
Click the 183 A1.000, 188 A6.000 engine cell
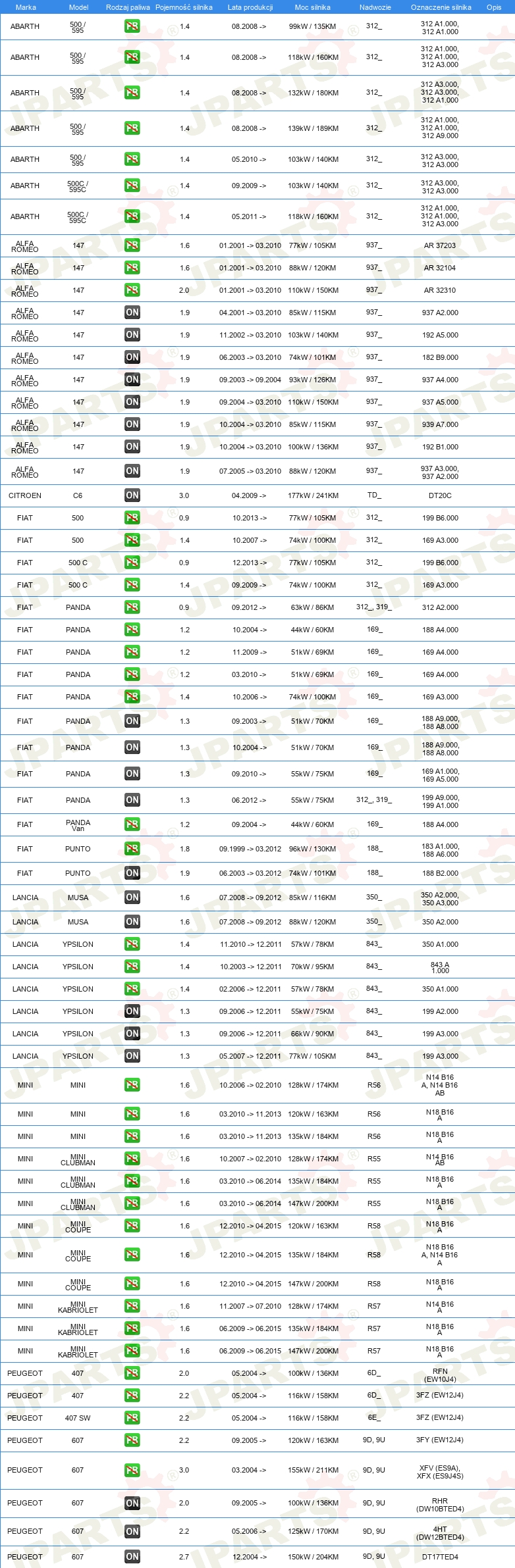(x=441, y=850)
